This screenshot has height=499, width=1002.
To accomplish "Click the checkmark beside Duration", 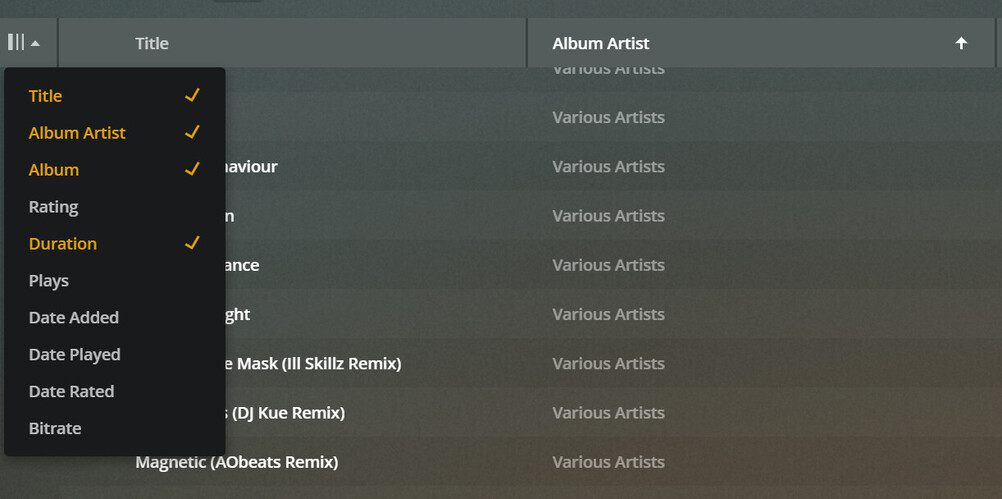I will tap(193, 243).
